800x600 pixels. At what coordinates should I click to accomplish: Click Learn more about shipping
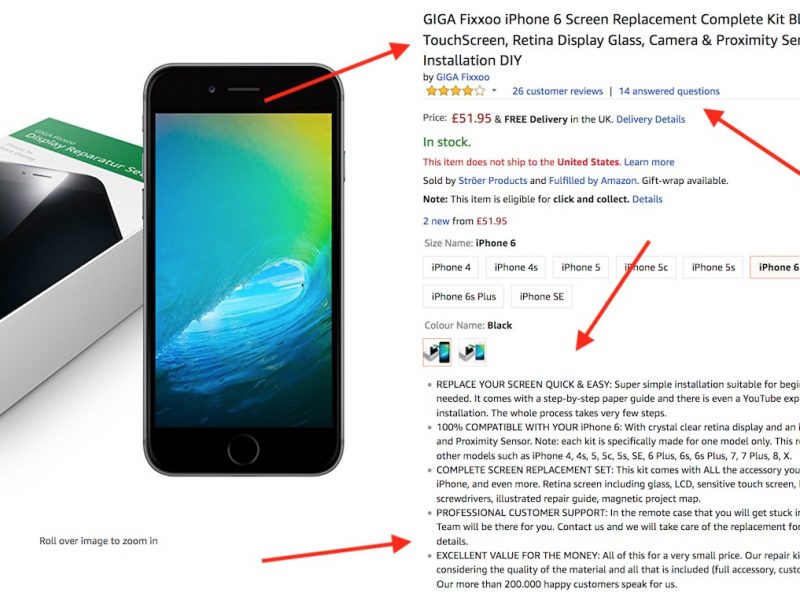click(x=649, y=162)
